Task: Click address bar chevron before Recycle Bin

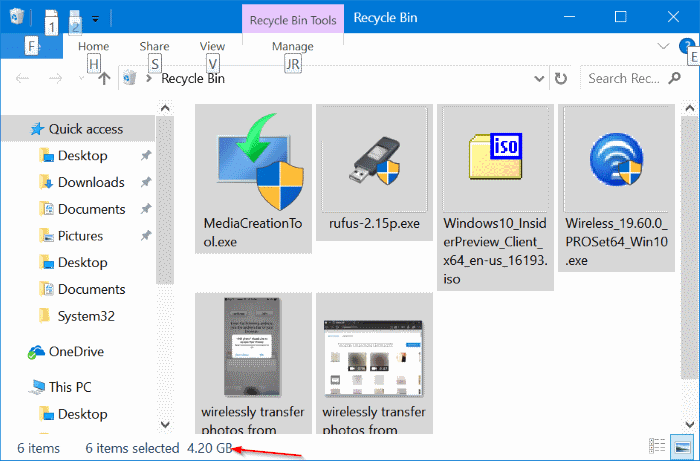Action: coord(149,79)
